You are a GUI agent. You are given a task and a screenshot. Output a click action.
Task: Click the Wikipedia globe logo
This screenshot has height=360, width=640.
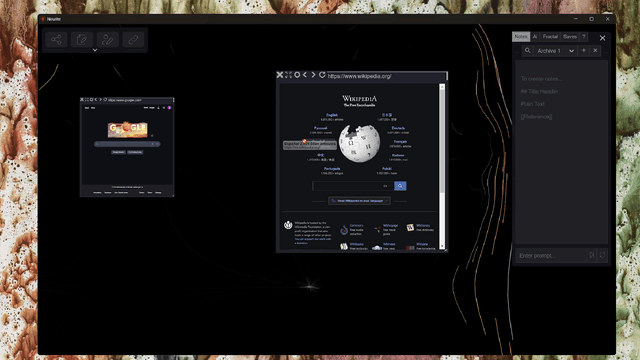click(360, 144)
